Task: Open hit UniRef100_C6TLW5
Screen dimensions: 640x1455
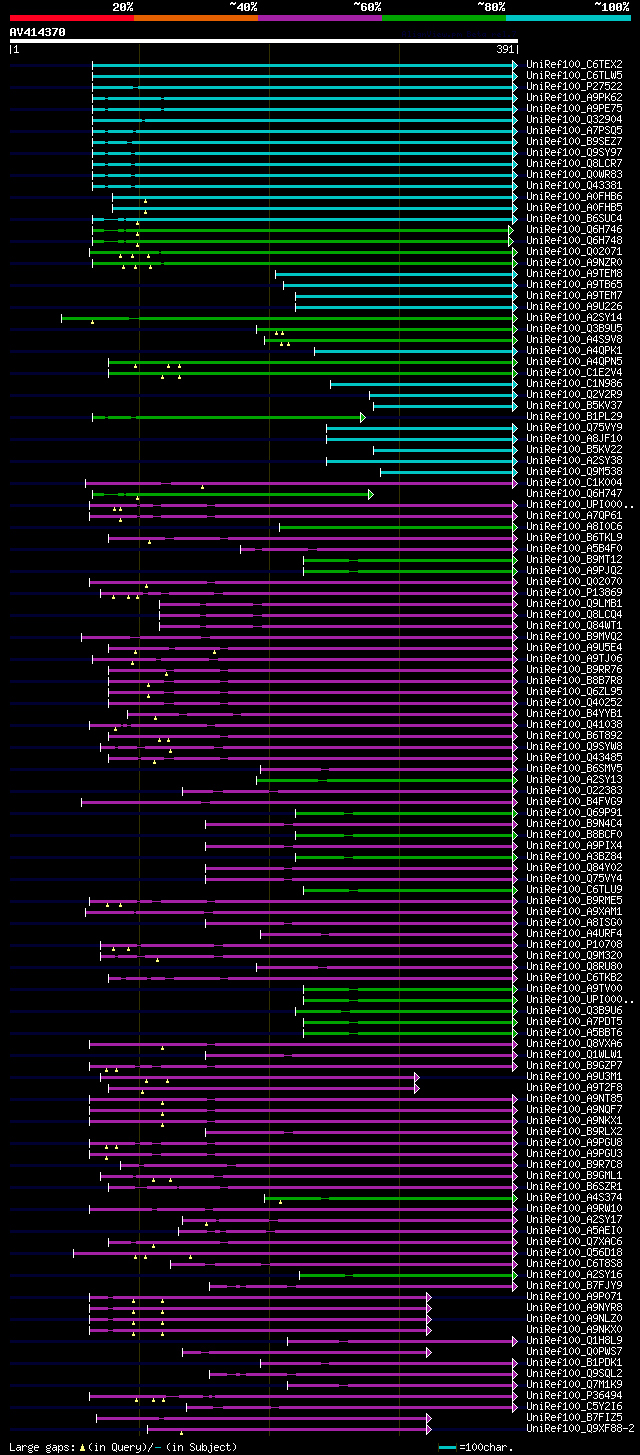Action: [x=574, y=75]
